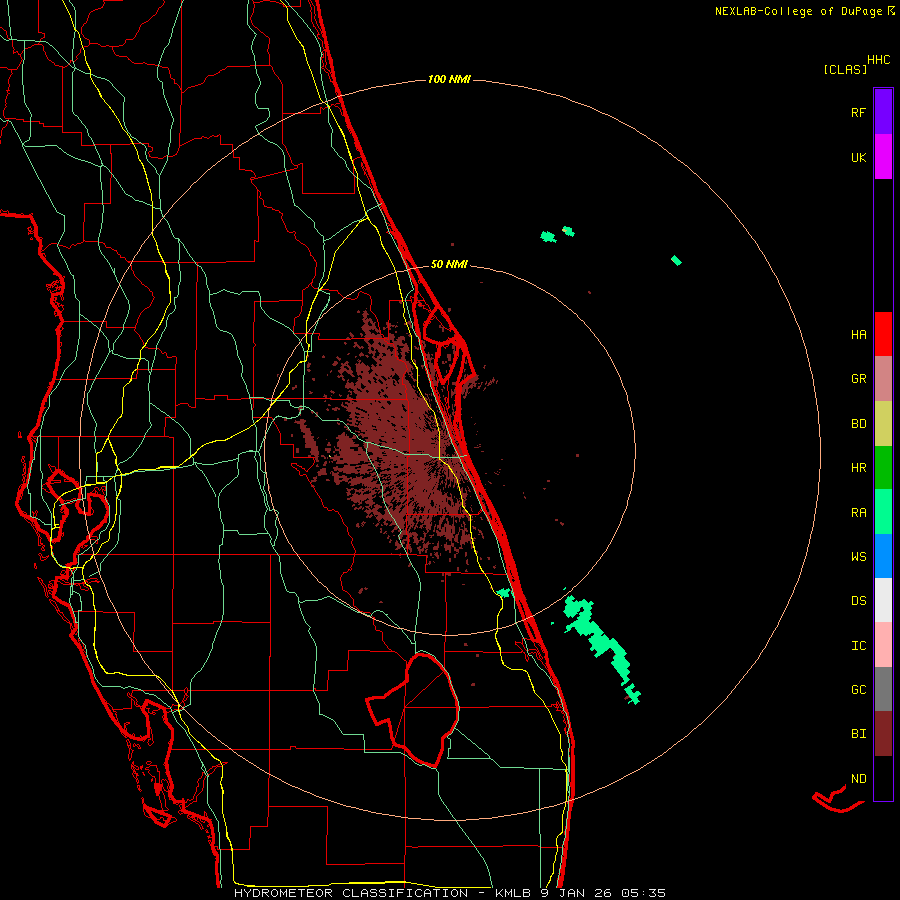Image resolution: width=900 pixels, height=900 pixels.
Task: Click the HYDROMETEOR CLASSIFICATION title text
Action: click(351, 893)
